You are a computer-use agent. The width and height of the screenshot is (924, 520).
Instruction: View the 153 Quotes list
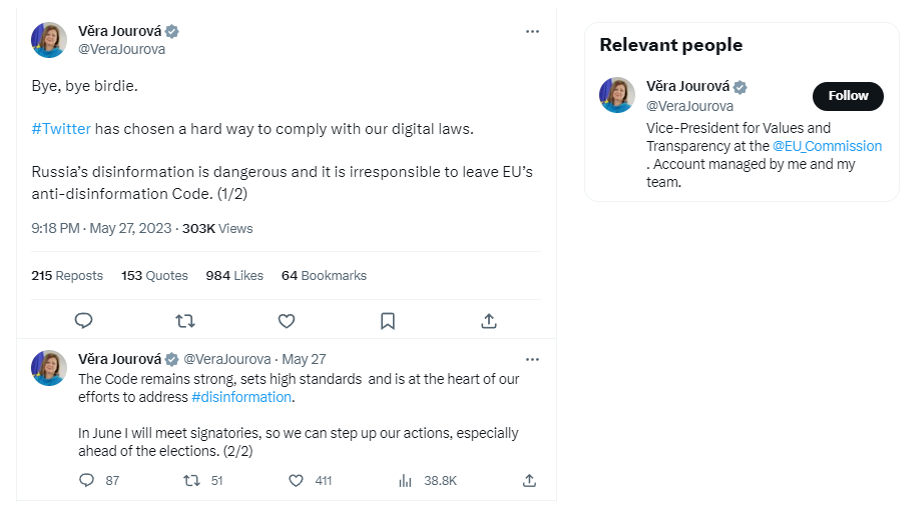(x=154, y=275)
